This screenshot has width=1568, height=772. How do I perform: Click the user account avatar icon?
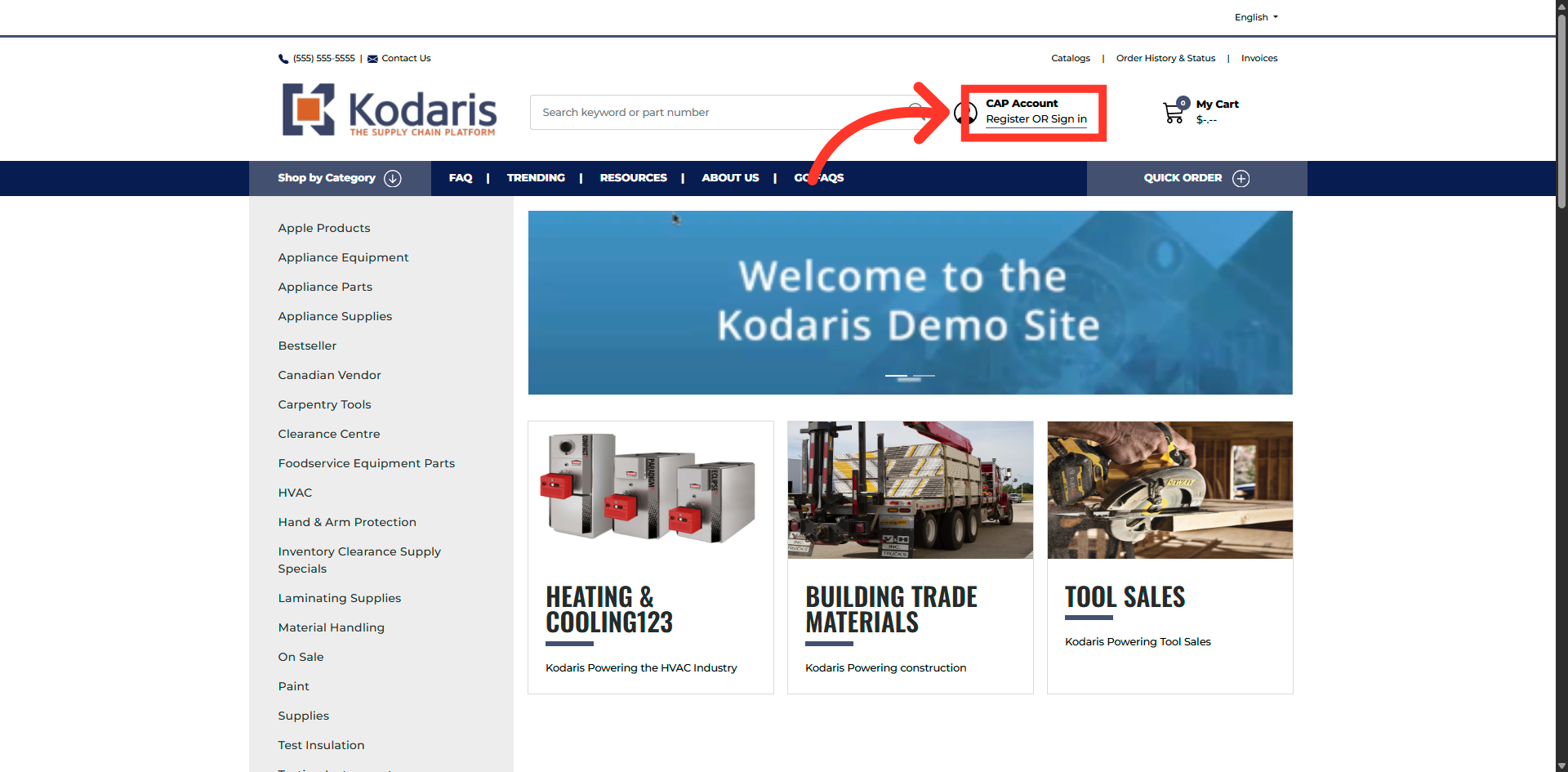coord(965,112)
